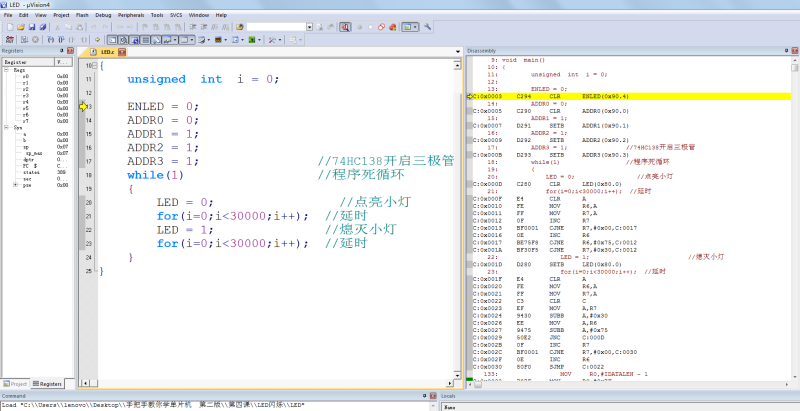800x411 pixels.
Task: Click the Show Next Statement arrow icon
Action: pyautogui.click(x=98, y=40)
